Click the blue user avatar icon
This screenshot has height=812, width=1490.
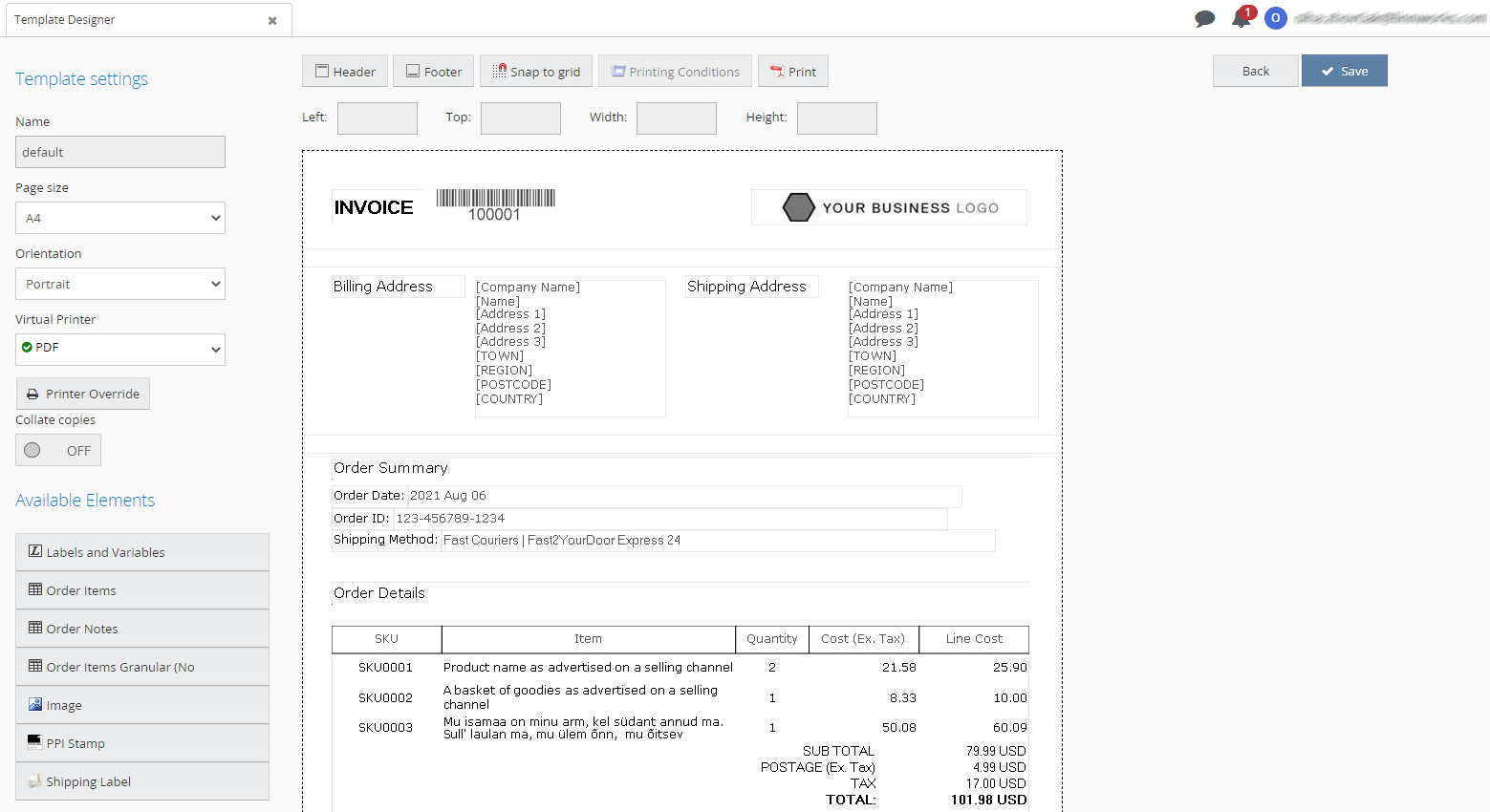click(1275, 18)
